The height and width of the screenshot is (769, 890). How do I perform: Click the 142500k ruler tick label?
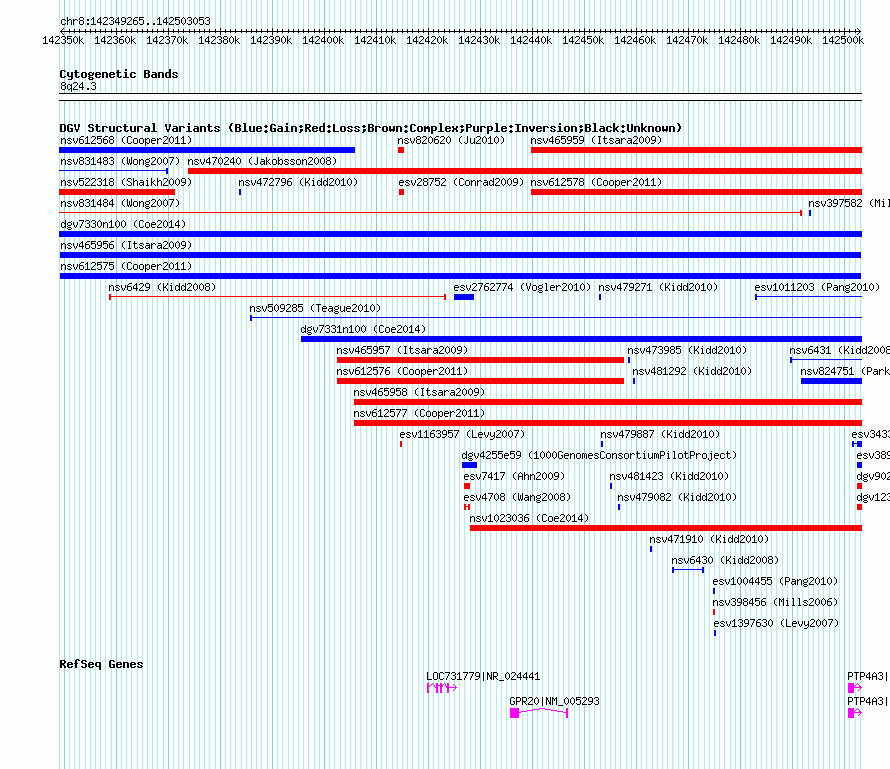coord(843,40)
